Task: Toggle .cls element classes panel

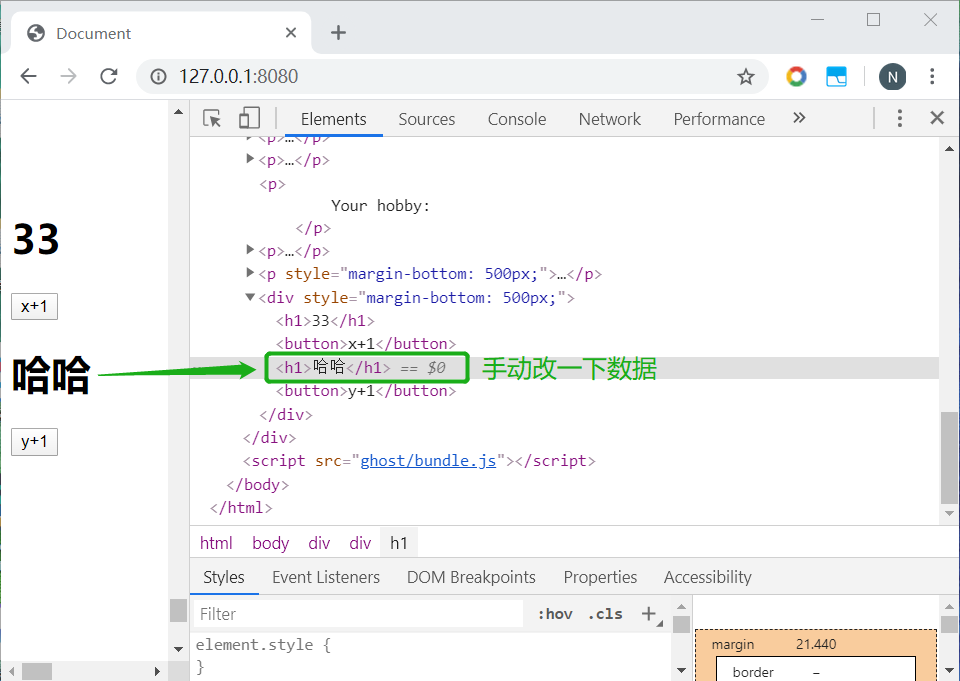Action: (605, 614)
